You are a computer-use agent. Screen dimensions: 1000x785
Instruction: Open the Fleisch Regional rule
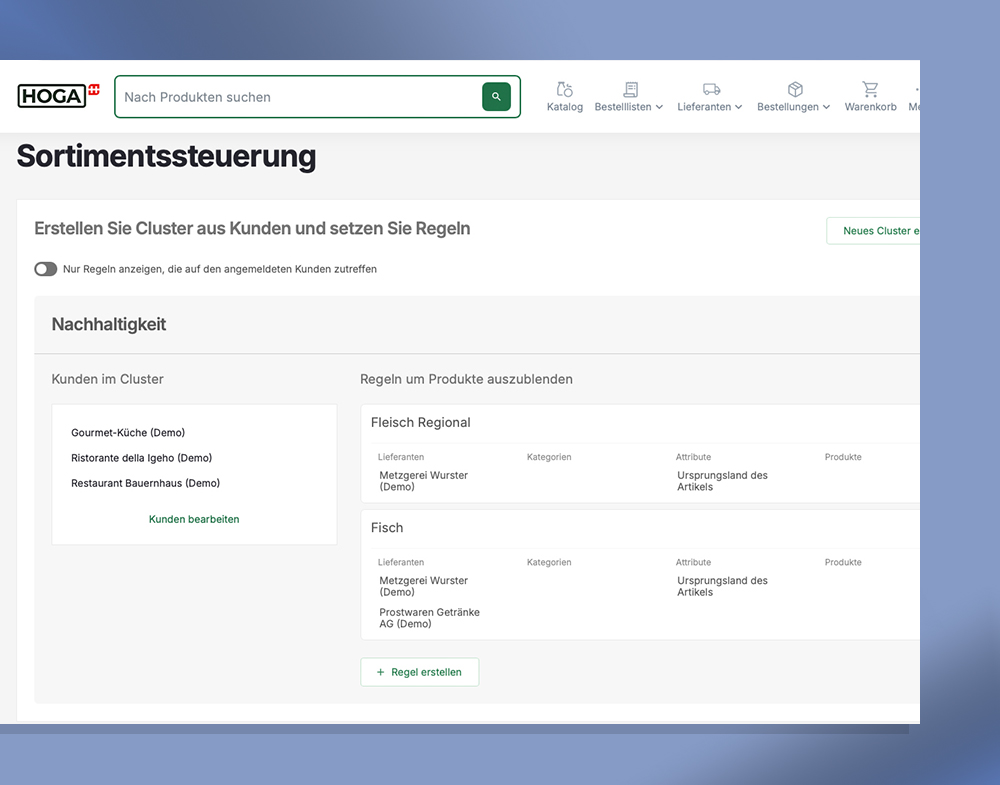click(420, 423)
